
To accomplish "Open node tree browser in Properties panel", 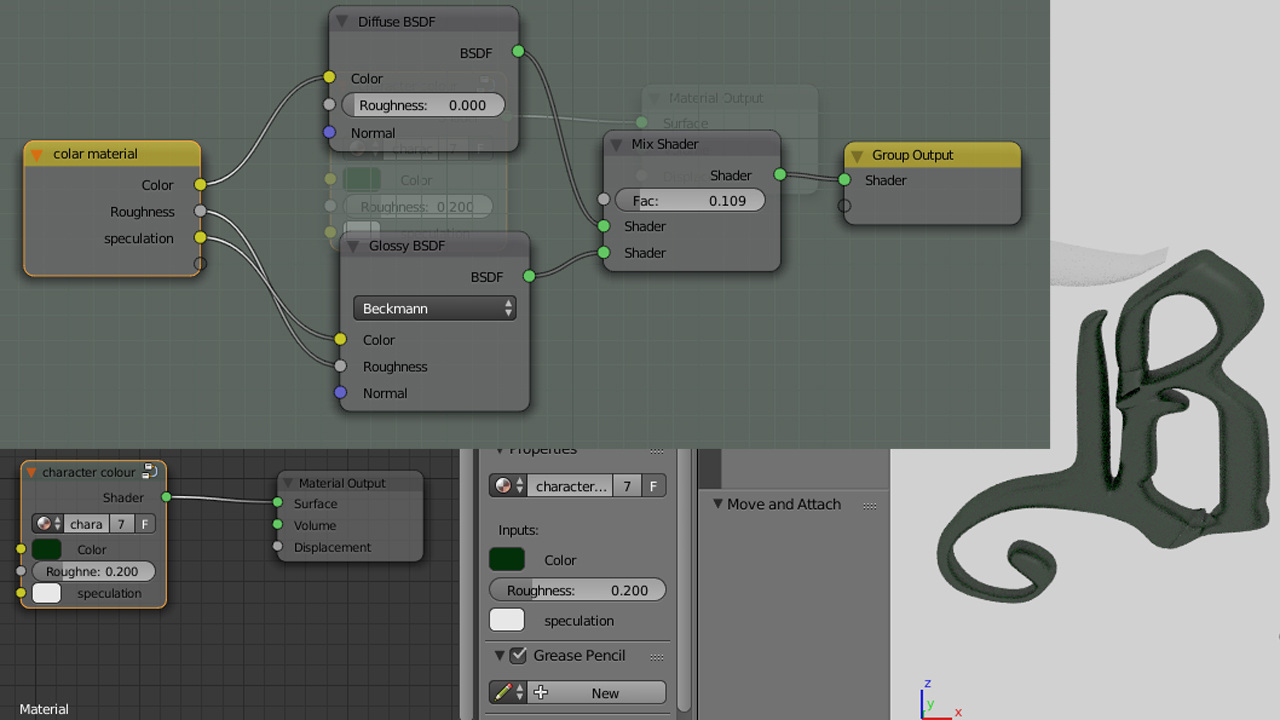I will tap(508, 486).
